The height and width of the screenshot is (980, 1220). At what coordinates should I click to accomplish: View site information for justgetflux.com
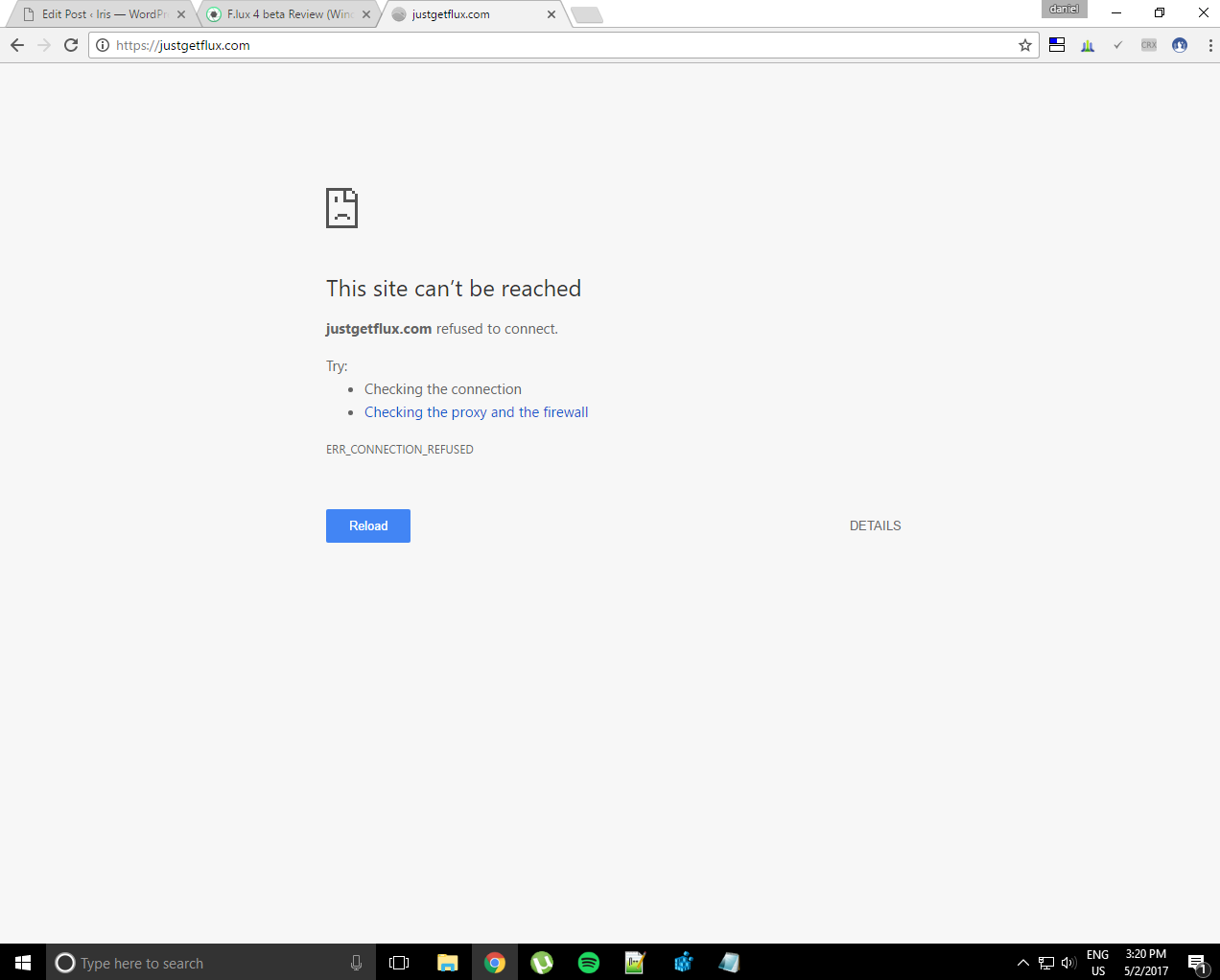pos(103,45)
